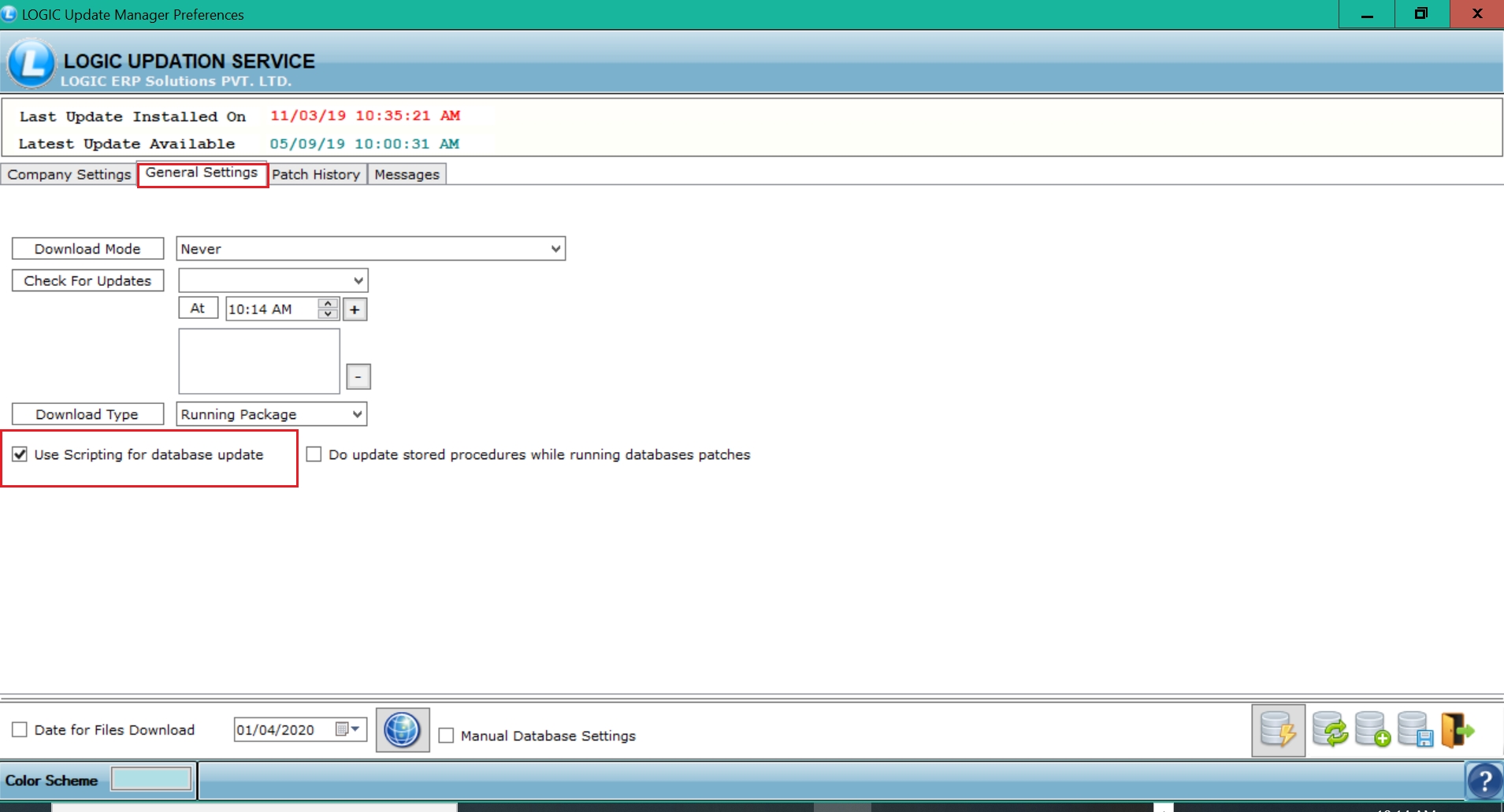1504x812 pixels.
Task: Click the database save floppy icon
Action: pyautogui.click(x=1415, y=730)
